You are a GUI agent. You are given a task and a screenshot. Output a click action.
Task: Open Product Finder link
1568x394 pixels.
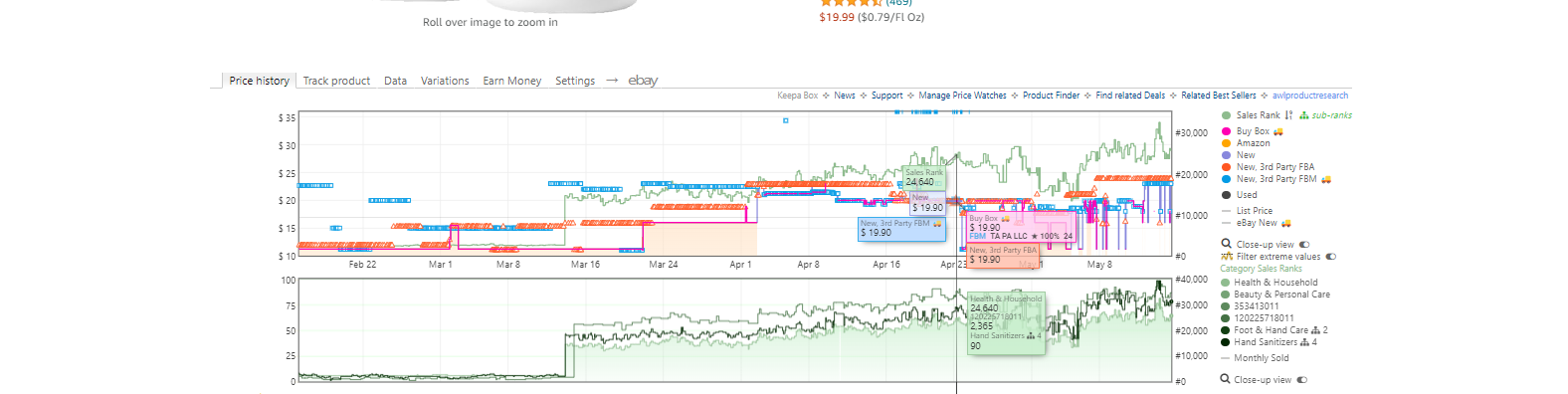tap(1051, 96)
